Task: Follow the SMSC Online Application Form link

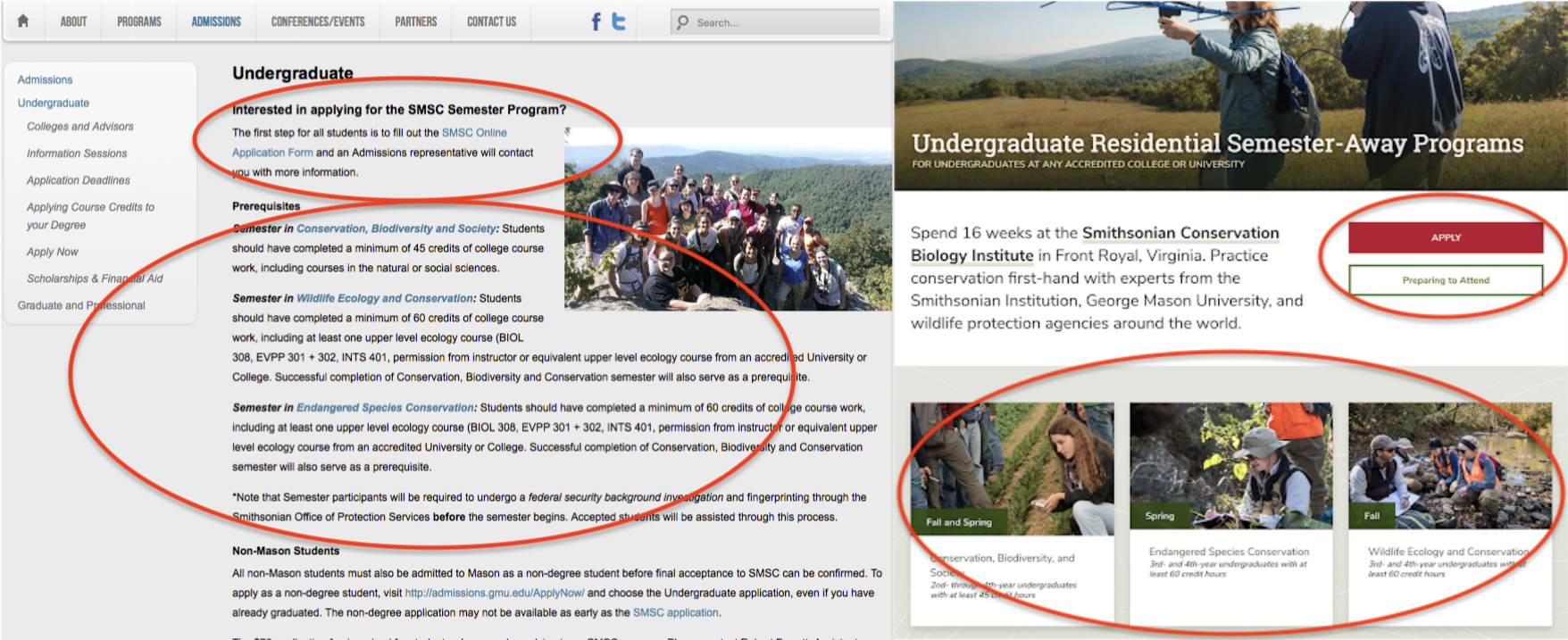Action: click(370, 143)
